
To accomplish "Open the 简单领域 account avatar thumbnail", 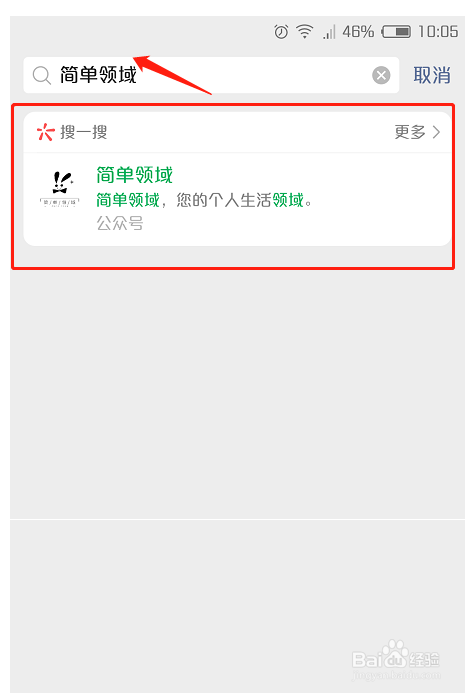I will pyautogui.click(x=60, y=190).
